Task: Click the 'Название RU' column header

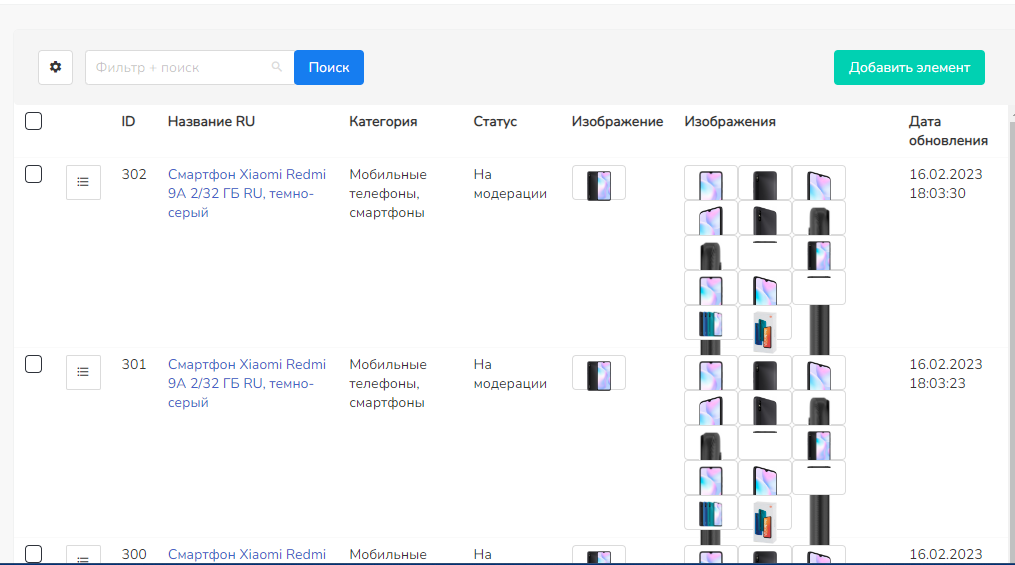Action: [x=211, y=122]
